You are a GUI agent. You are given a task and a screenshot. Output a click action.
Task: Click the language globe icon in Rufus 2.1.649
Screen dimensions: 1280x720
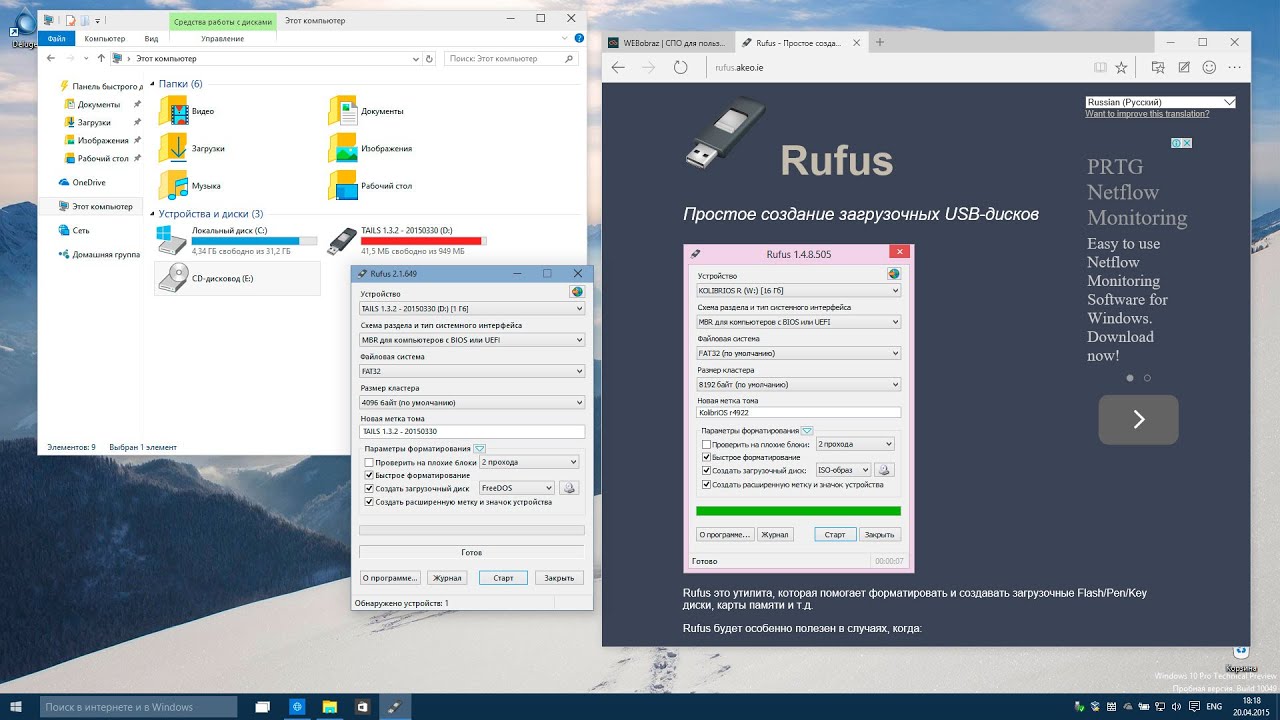coord(577,292)
